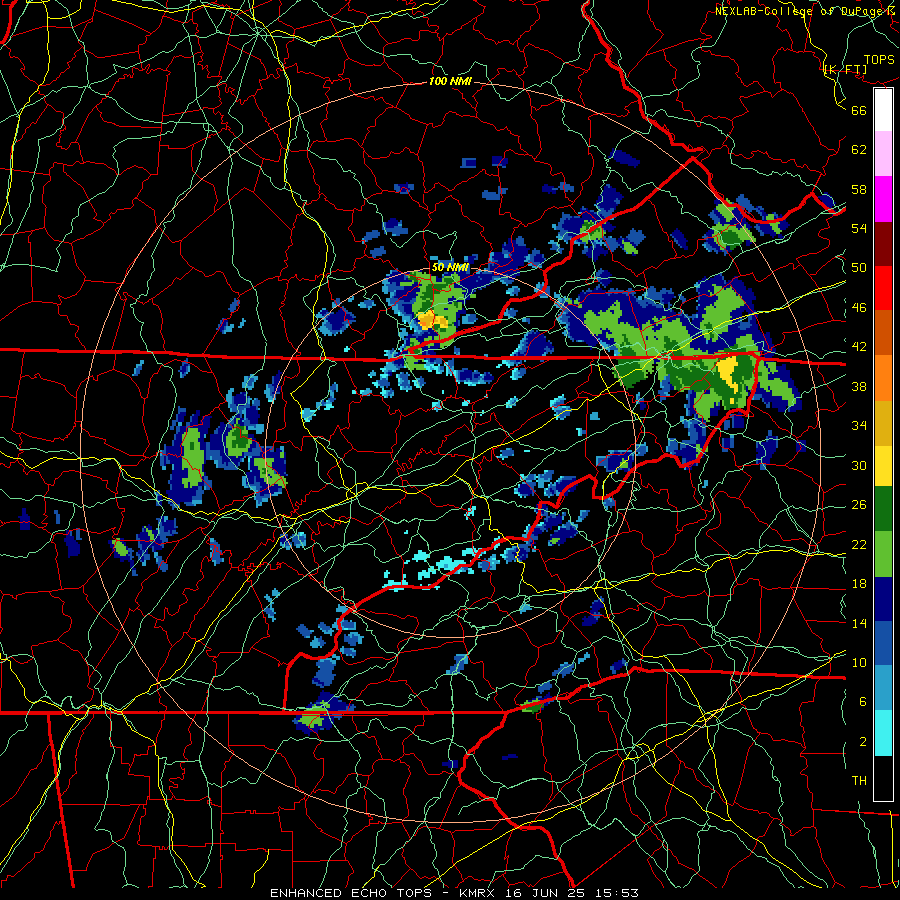
Task: Click the white swatch in the tops legend
Action: (883, 110)
